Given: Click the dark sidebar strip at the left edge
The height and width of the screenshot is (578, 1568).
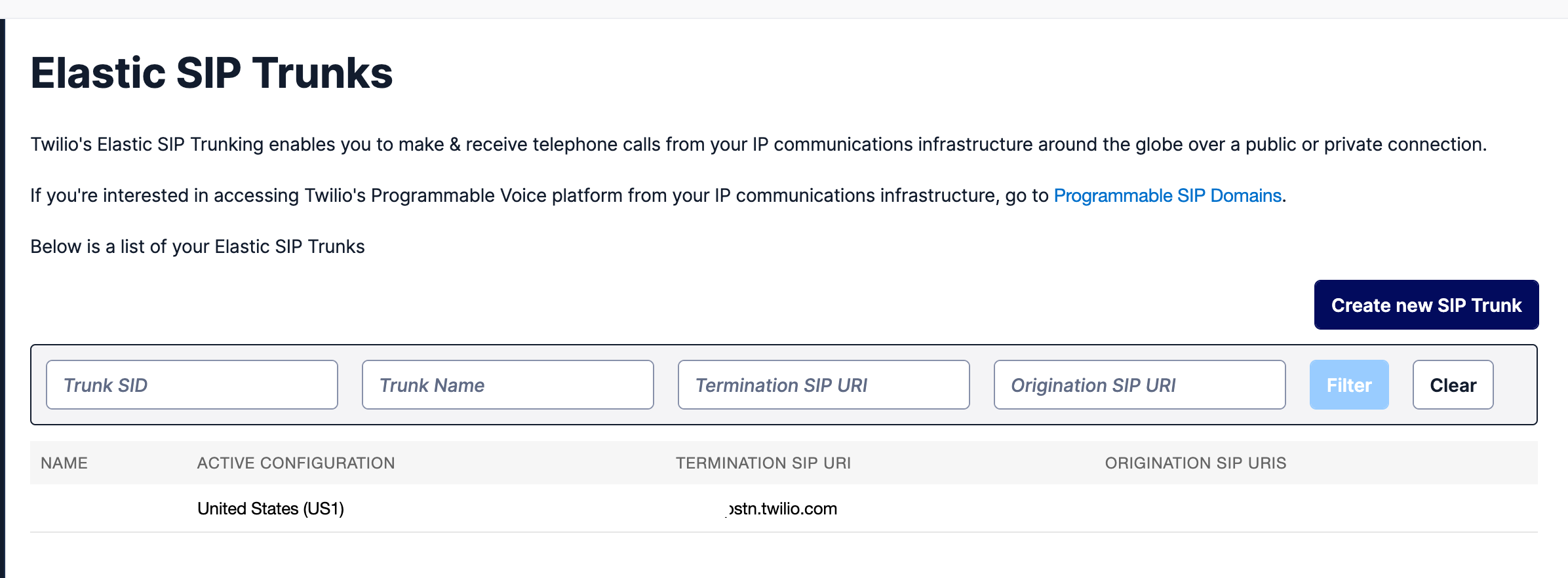Looking at the screenshot, I should (x=3, y=298).
